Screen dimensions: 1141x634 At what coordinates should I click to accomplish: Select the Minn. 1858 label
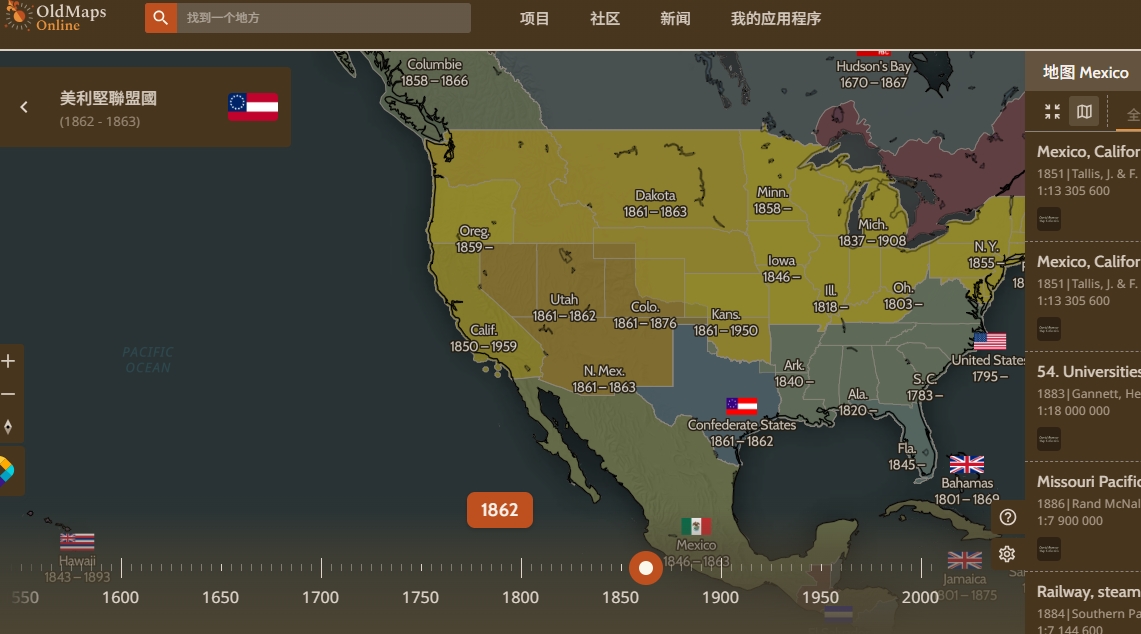(772, 199)
